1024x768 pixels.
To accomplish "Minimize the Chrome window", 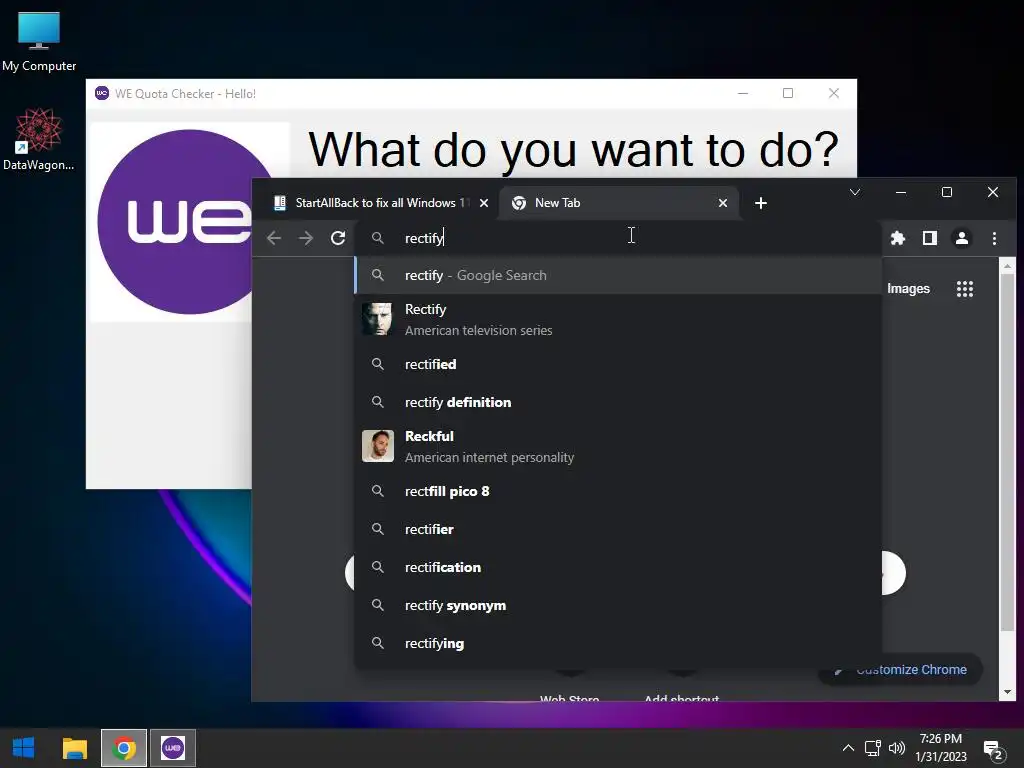I will point(901,192).
